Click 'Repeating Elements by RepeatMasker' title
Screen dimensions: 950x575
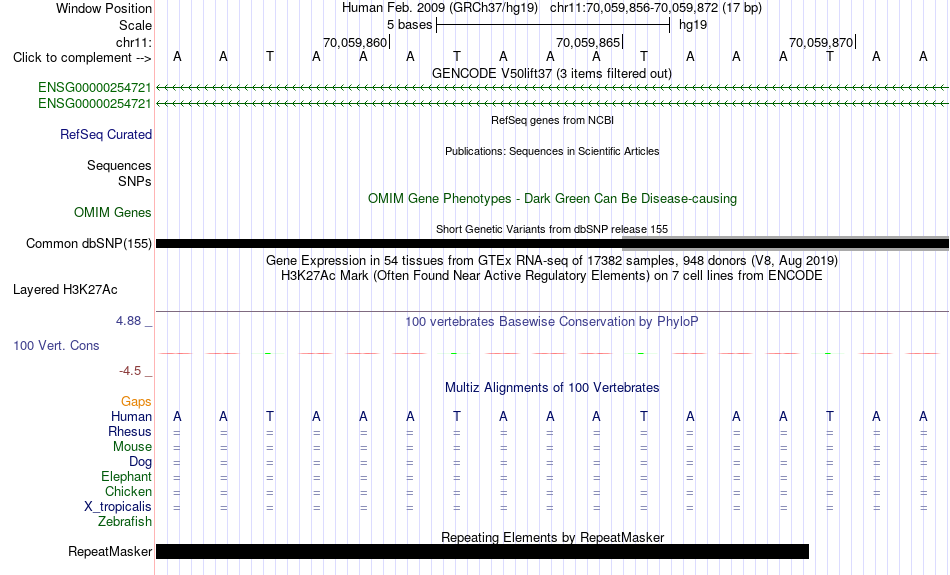pos(553,537)
